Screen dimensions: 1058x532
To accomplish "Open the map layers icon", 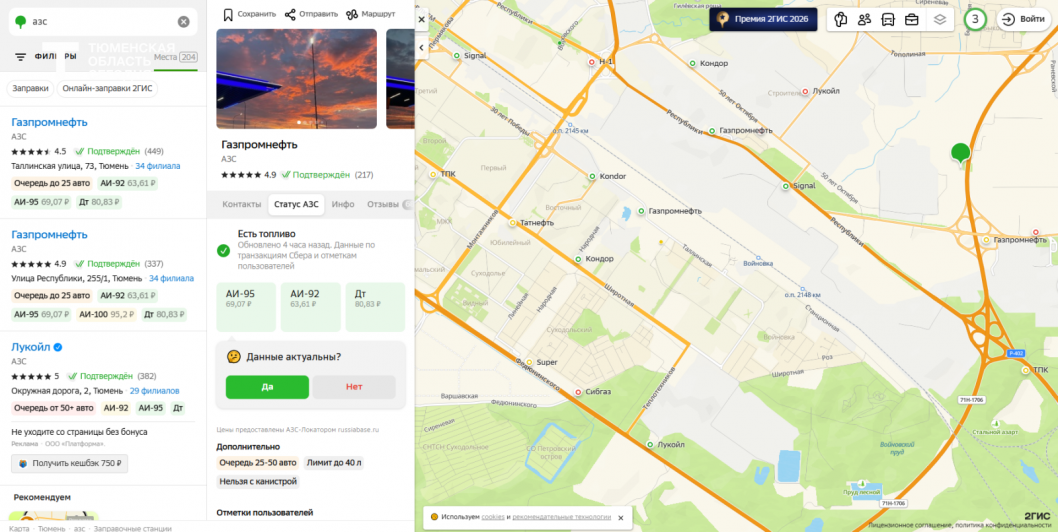I will tap(940, 20).
